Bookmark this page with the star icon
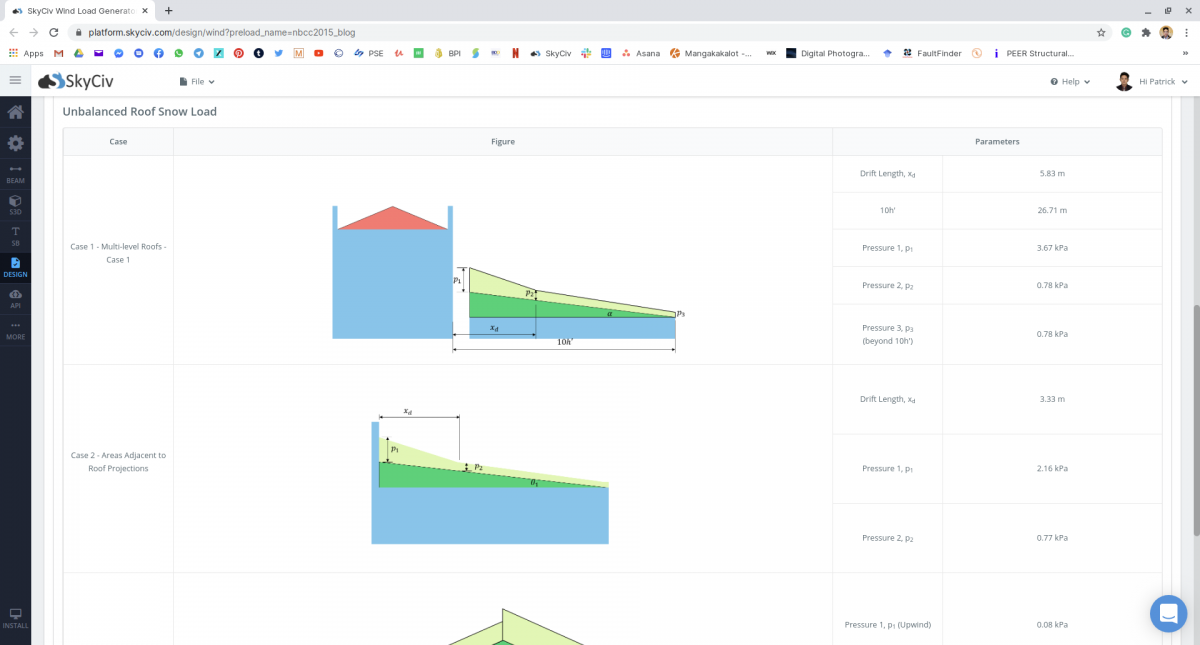Image resolution: width=1200 pixels, height=645 pixels. (x=1101, y=32)
